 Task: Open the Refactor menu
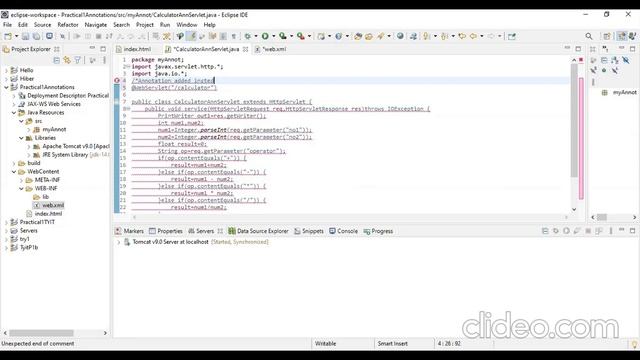[x=68, y=25]
